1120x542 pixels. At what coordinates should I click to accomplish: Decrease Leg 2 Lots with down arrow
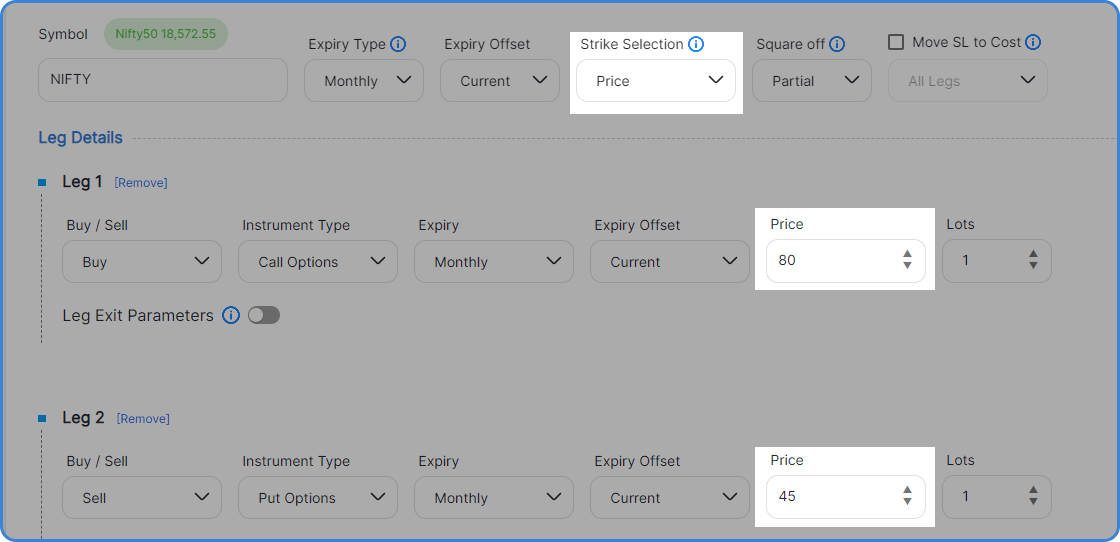click(x=1033, y=501)
